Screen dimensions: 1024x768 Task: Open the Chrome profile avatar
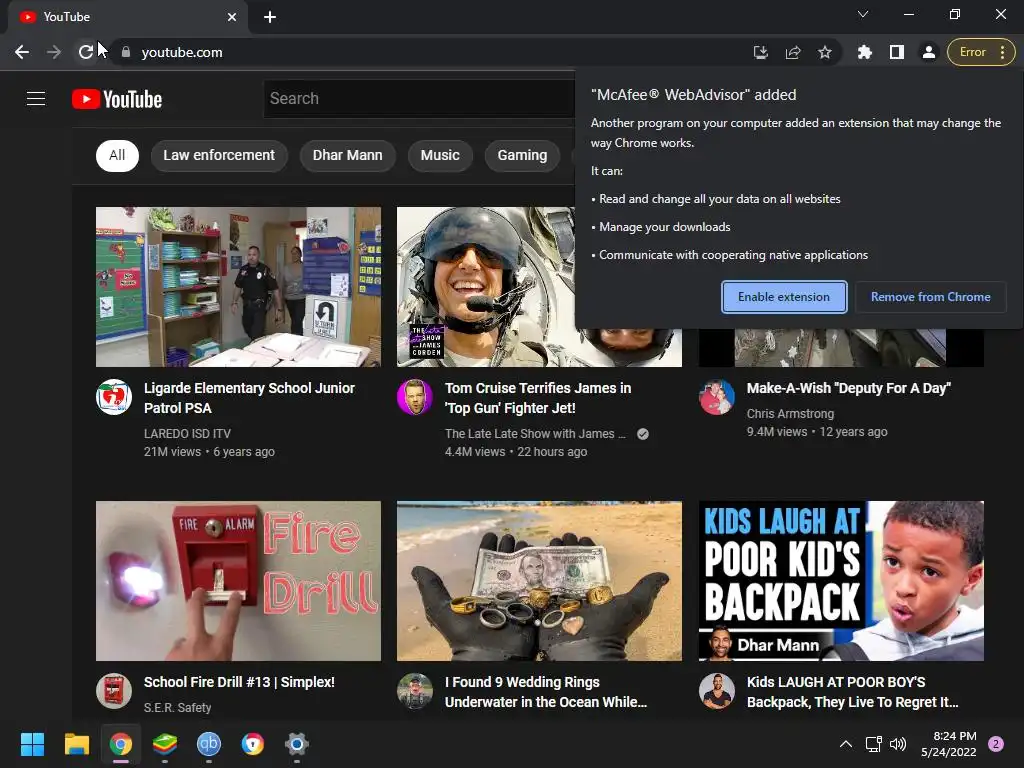(x=929, y=52)
